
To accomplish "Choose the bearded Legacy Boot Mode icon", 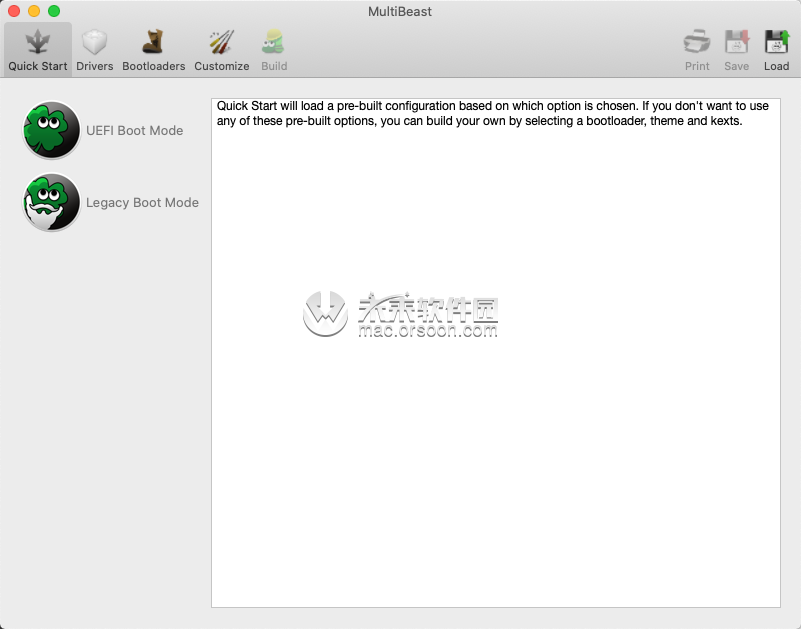I will pyautogui.click(x=52, y=202).
